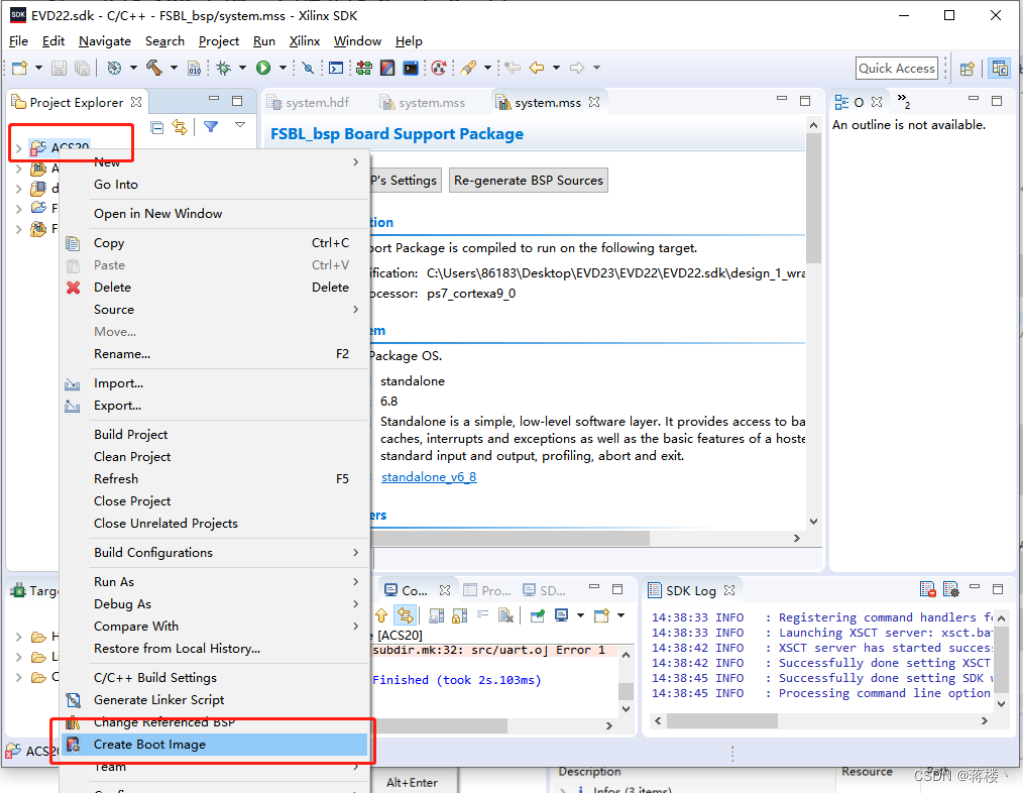The width and height of the screenshot is (1023, 793).
Task: Minimize the Project Explorer view
Action: (214, 99)
